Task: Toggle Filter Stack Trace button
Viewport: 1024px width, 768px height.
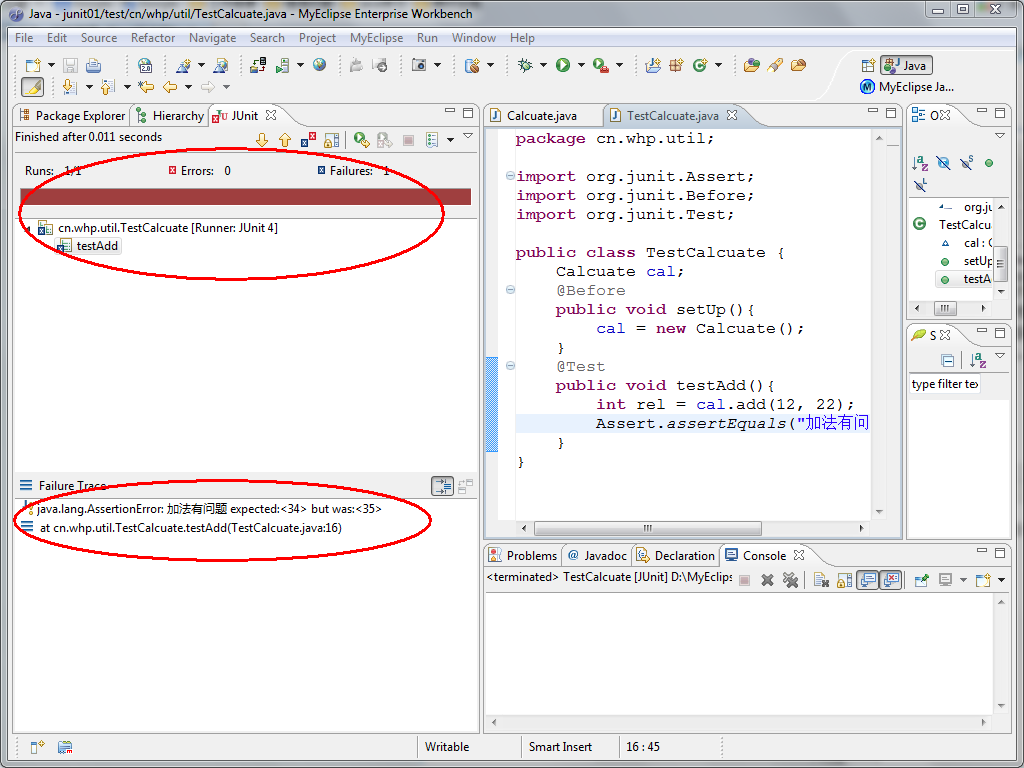Action: click(x=442, y=486)
